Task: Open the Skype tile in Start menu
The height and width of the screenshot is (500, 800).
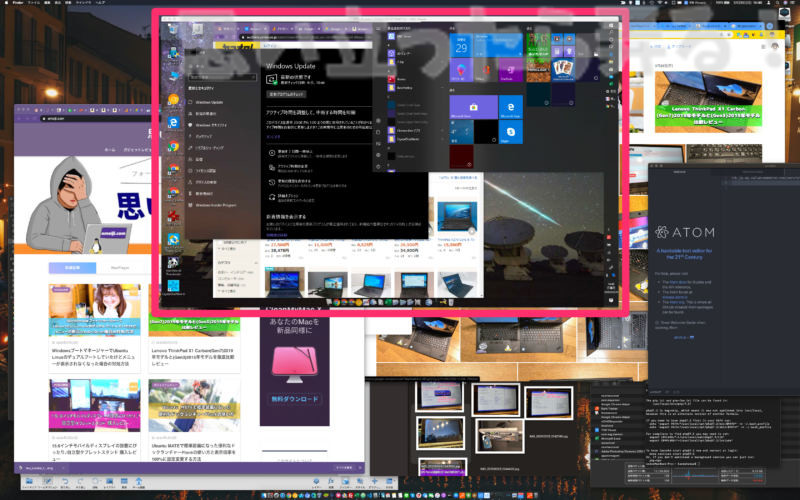Action: click(x=511, y=132)
